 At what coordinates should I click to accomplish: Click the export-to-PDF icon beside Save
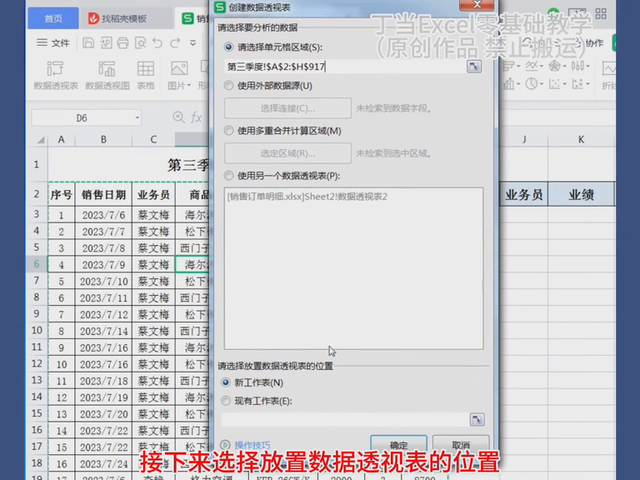(x=106, y=43)
